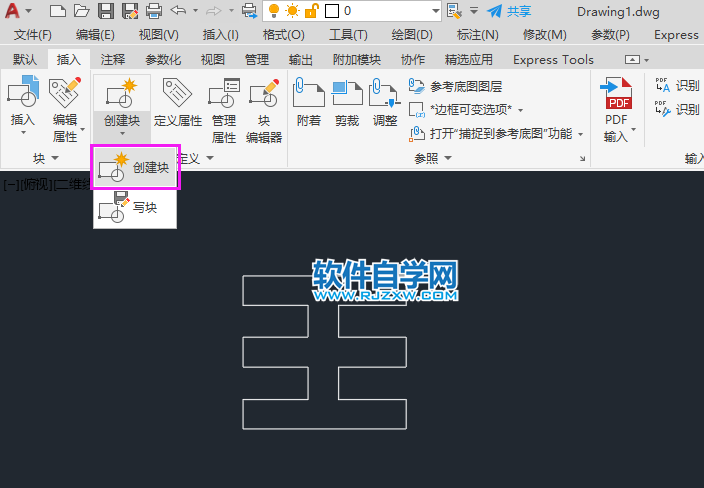
Task: Expand the 块定义 panel arrow
Action: tap(210, 158)
